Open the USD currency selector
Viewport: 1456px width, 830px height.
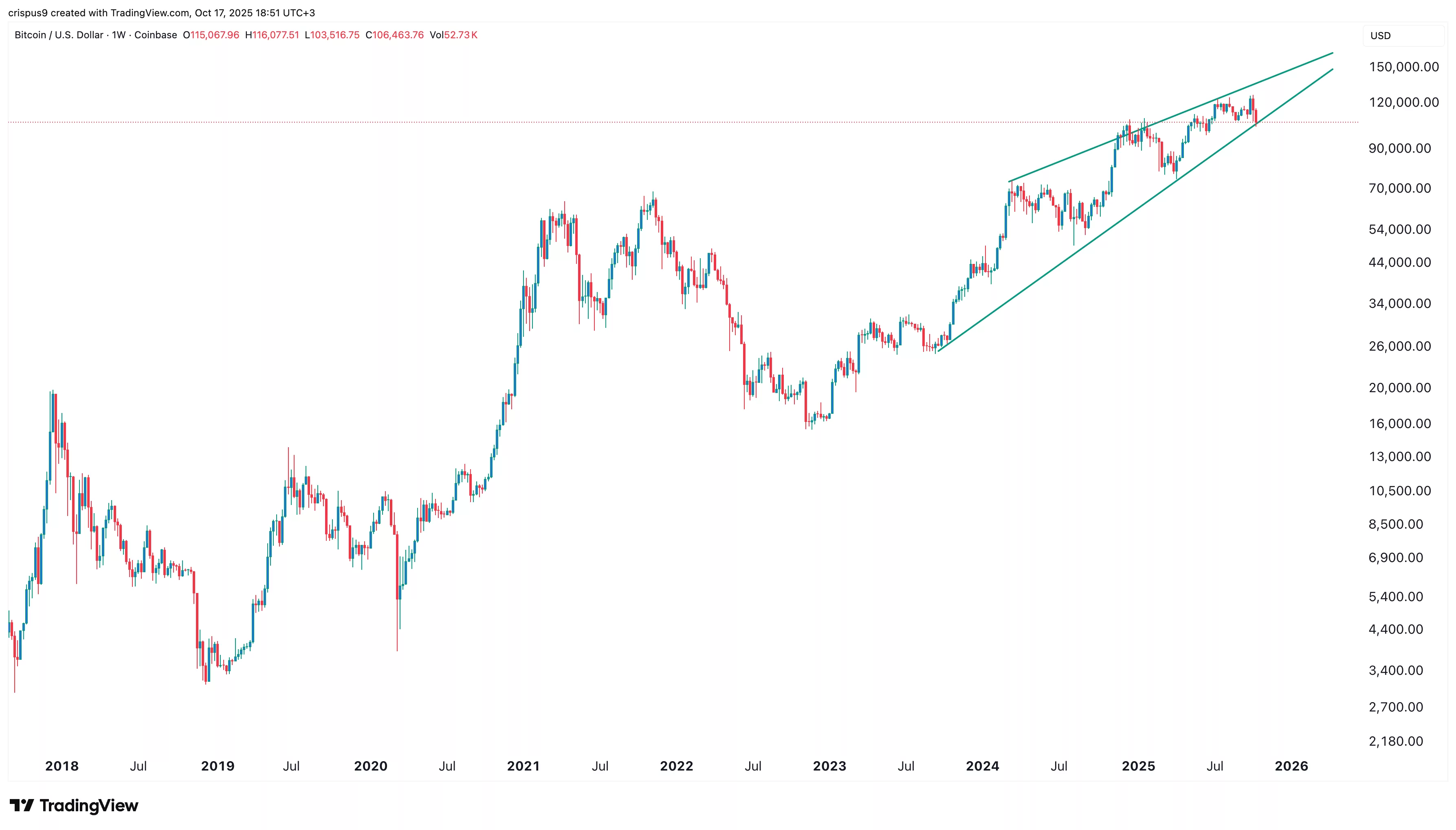(x=1380, y=35)
